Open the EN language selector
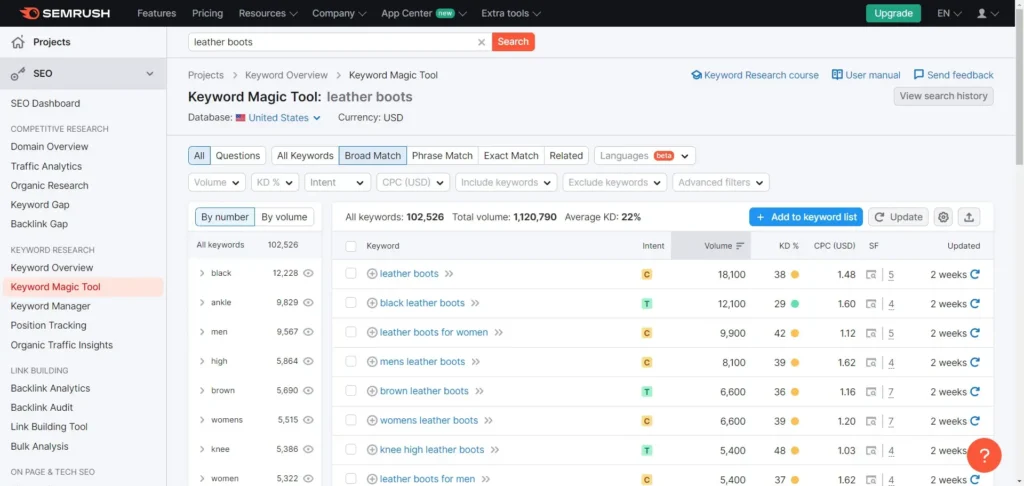Image resolution: width=1024 pixels, height=486 pixels. pos(949,13)
